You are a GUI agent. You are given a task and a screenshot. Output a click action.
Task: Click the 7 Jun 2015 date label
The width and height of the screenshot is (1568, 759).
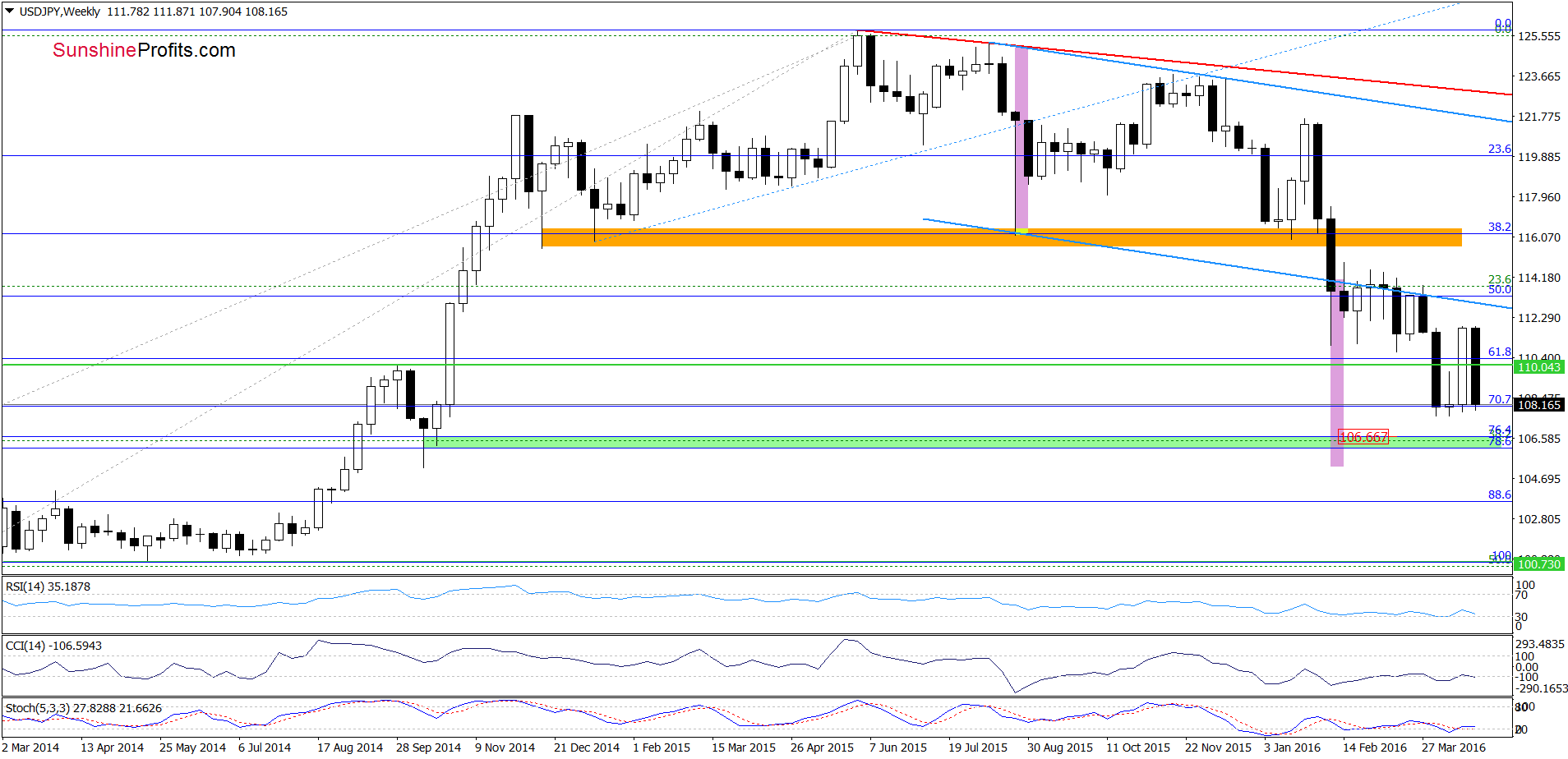point(898,747)
